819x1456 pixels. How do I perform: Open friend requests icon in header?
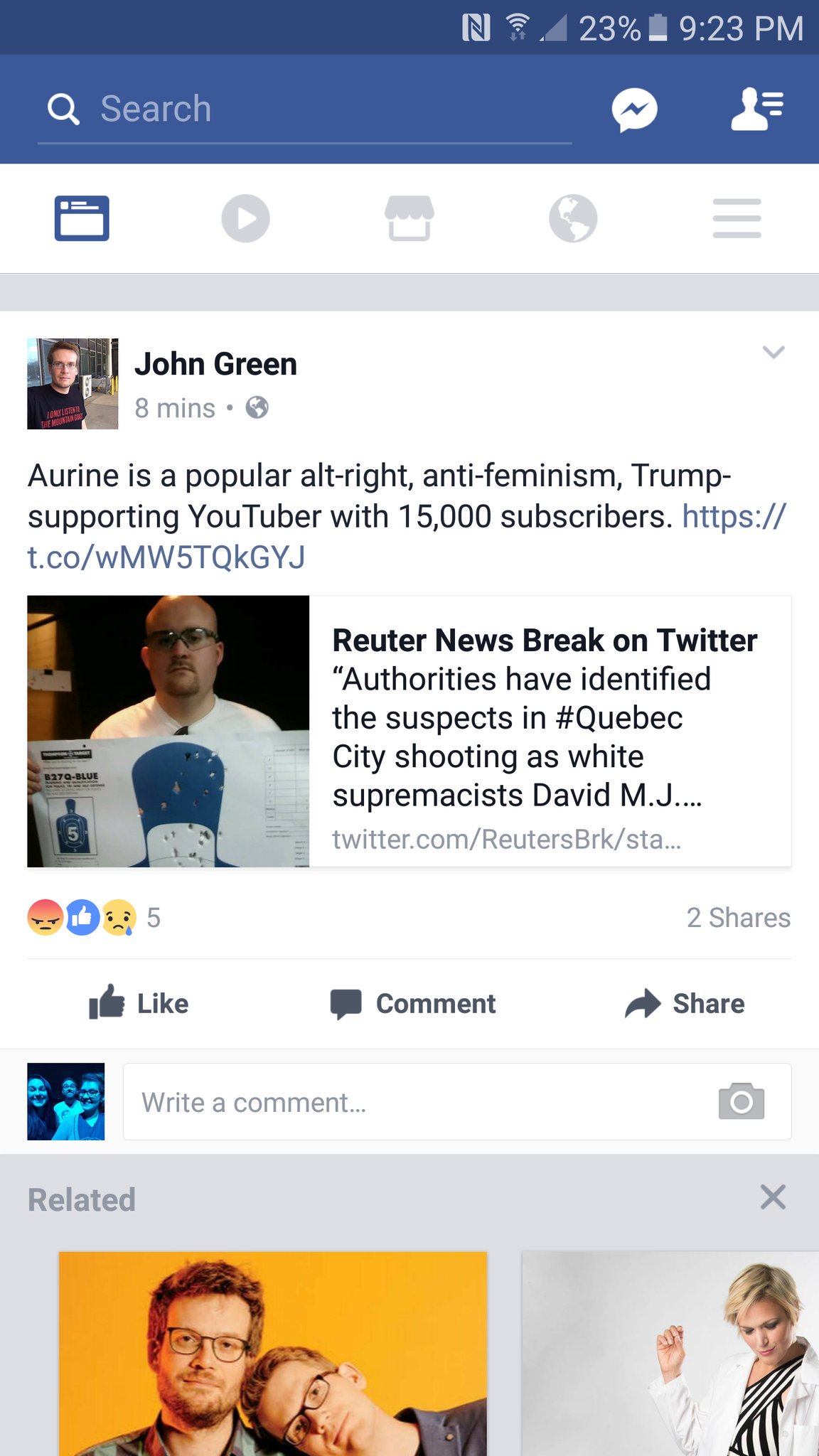click(x=757, y=109)
